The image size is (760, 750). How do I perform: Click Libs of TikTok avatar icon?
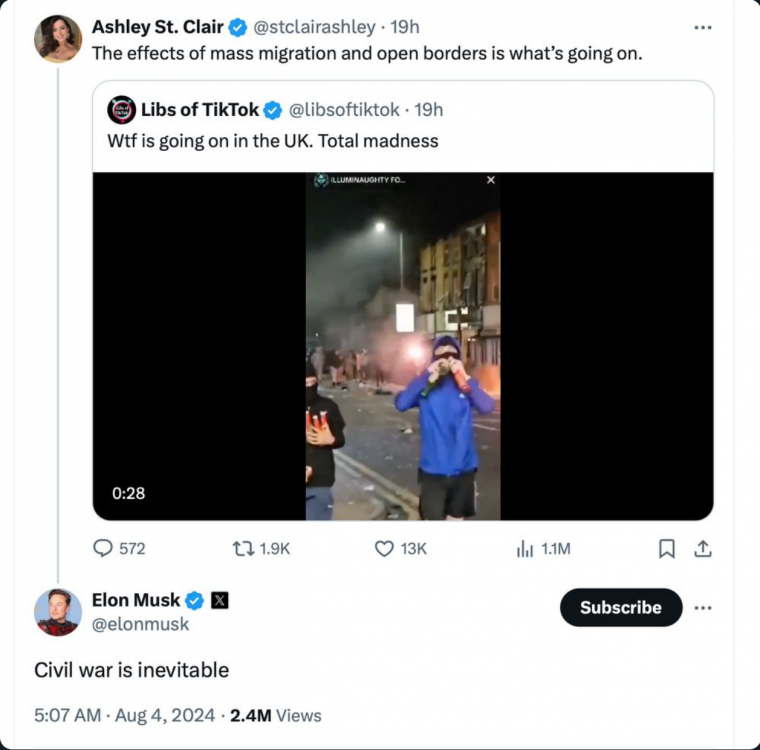coord(121,110)
